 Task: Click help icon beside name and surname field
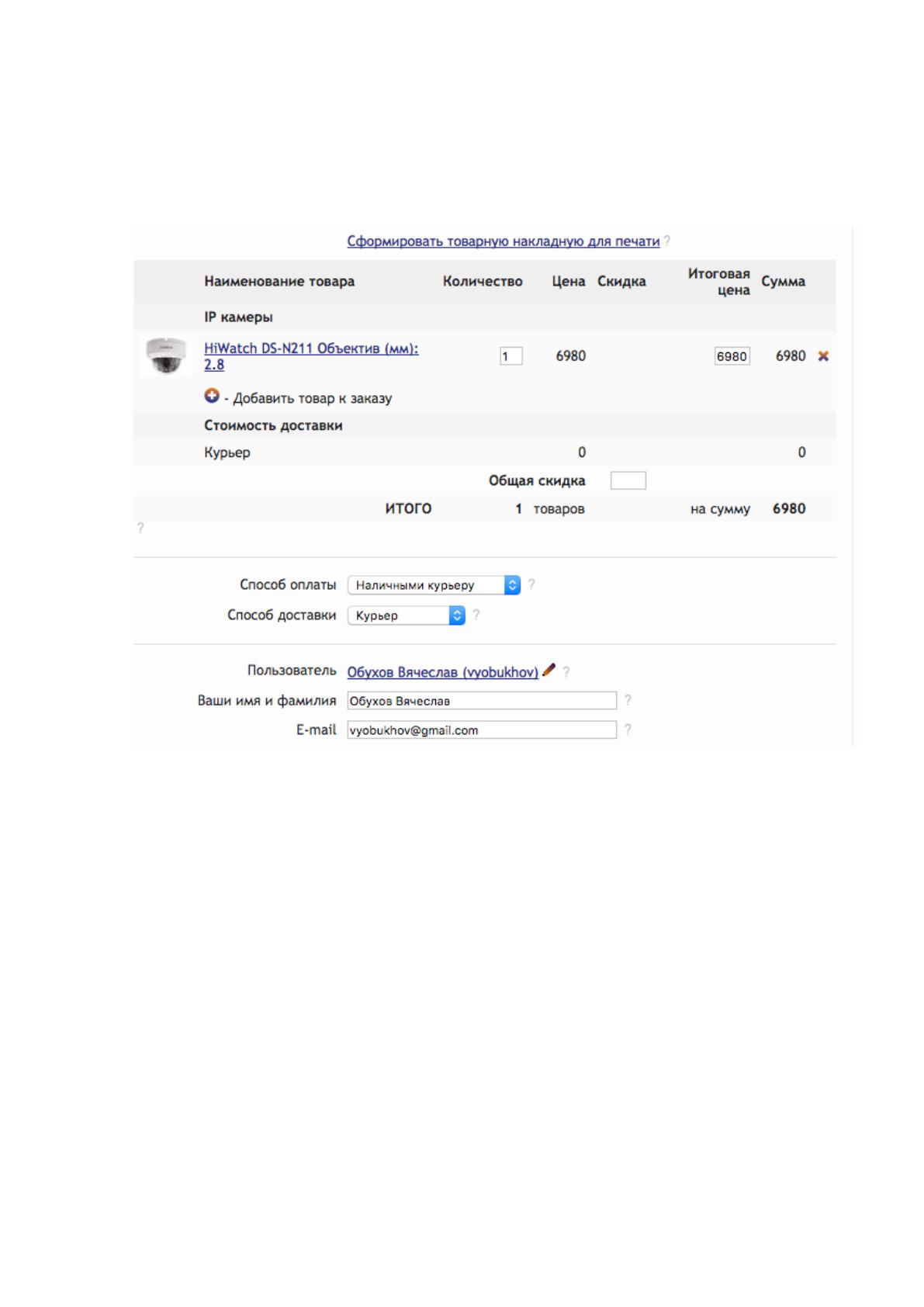pos(628,700)
